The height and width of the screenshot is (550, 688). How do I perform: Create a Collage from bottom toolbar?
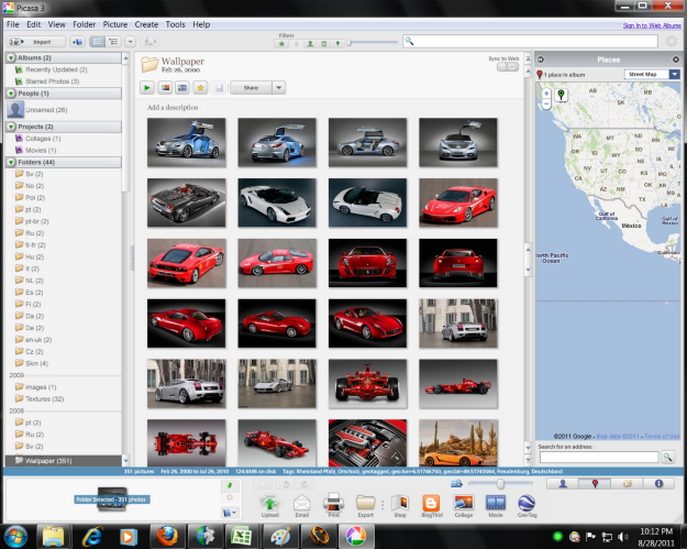click(x=463, y=503)
